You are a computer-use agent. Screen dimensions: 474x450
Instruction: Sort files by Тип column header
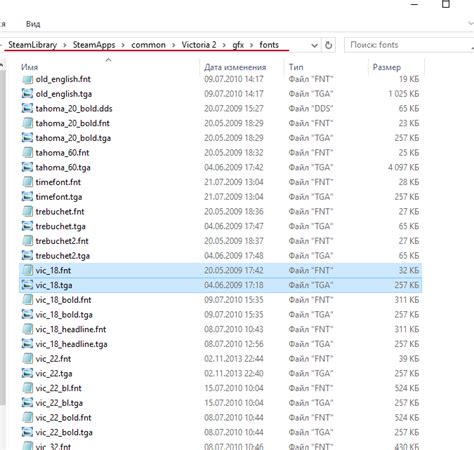pos(296,67)
